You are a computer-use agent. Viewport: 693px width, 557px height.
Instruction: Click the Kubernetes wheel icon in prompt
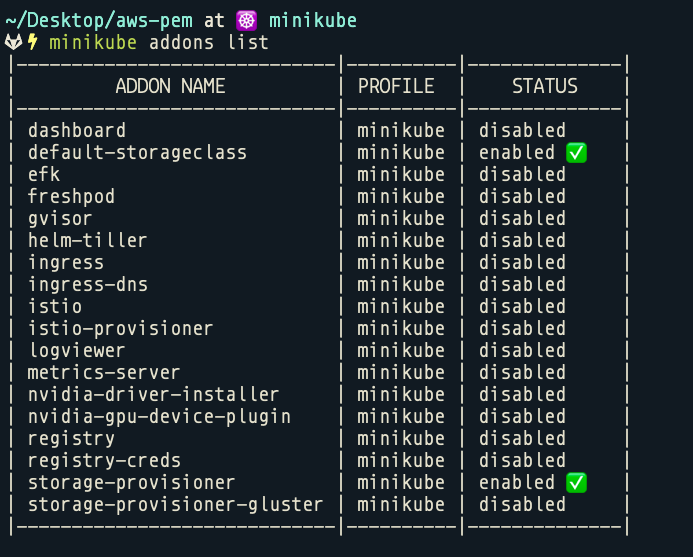[246, 21]
